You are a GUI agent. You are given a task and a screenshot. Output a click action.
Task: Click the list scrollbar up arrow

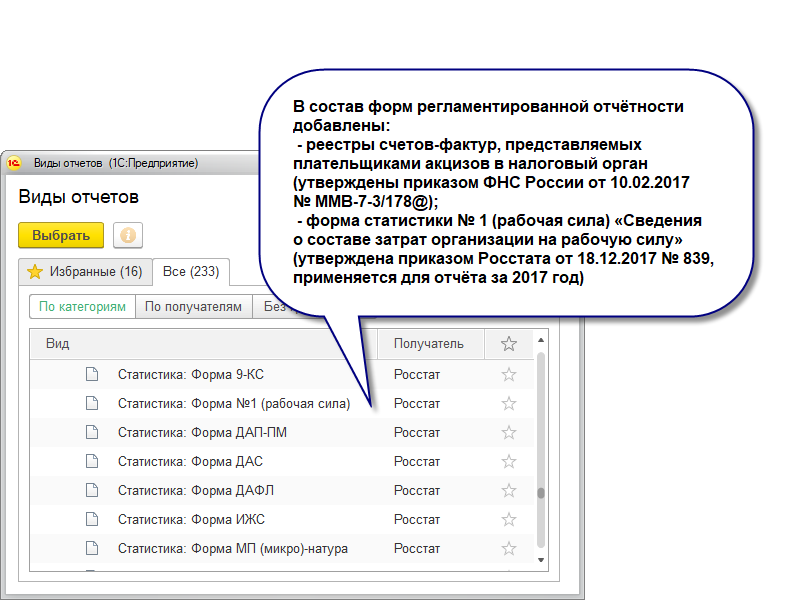pos(541,340)
